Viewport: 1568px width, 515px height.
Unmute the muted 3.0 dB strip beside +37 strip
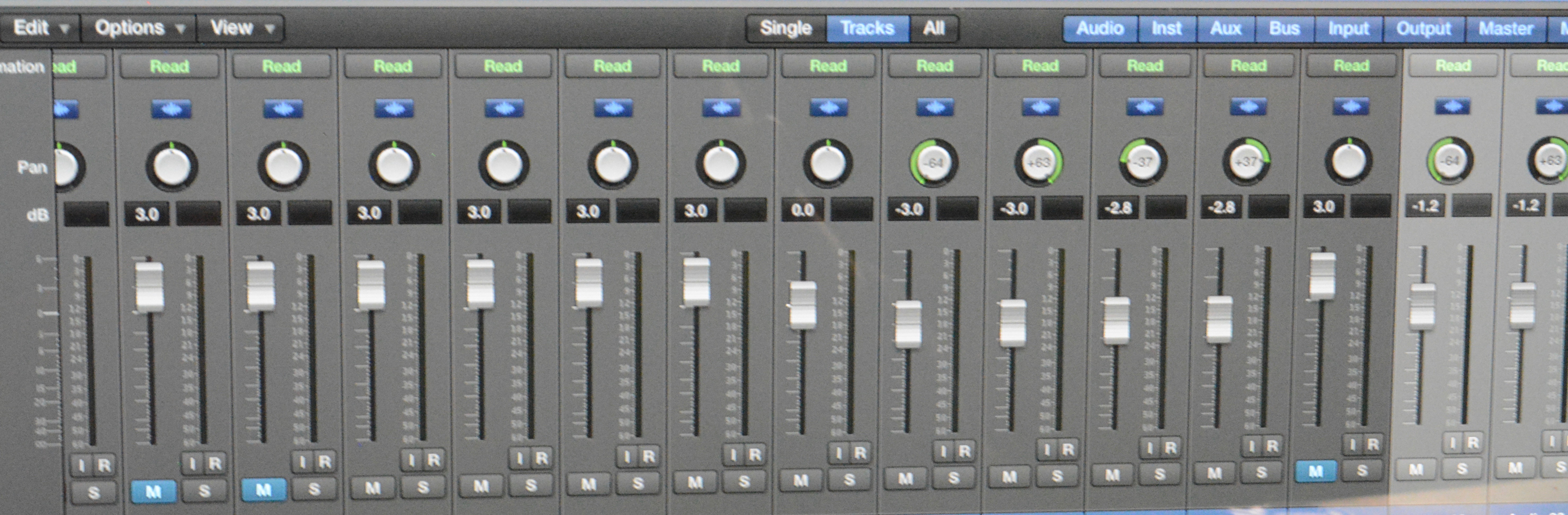coord(1316,471)
